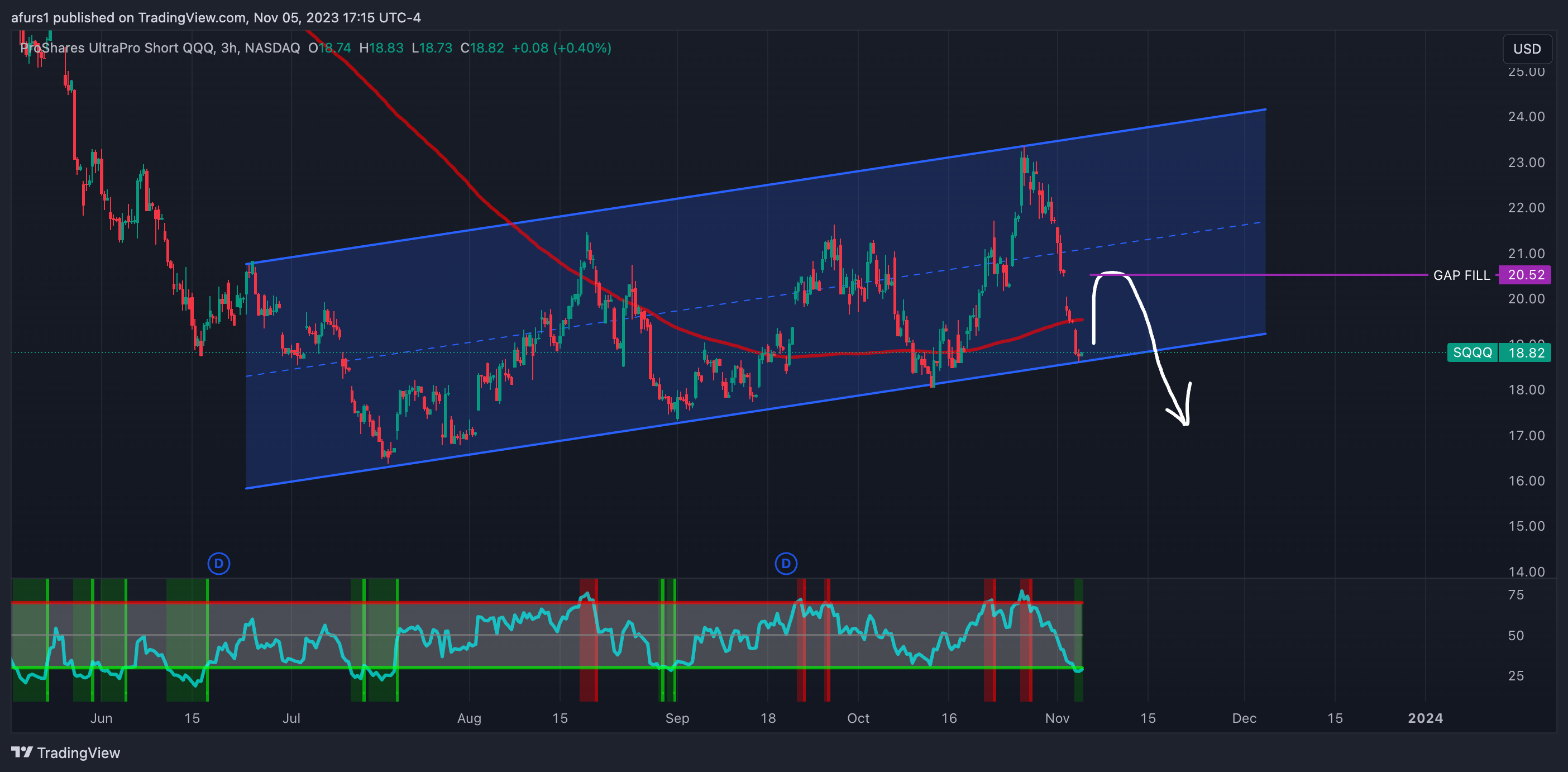1568x772 pixels.
Task: Click the 23.00 price axis label
Action: click(1526, 162)
